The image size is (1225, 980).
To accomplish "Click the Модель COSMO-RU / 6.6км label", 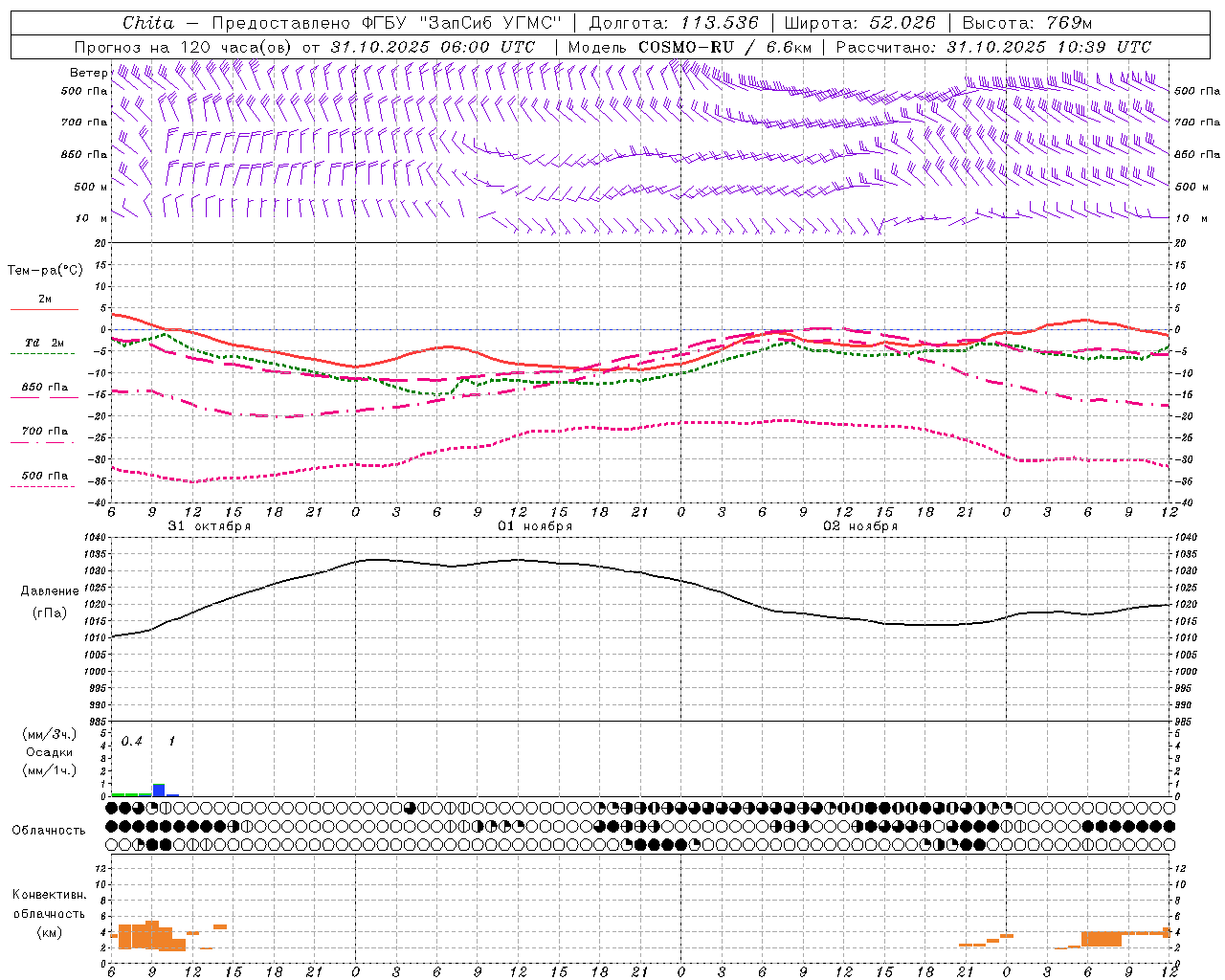I will [x=690, y=47].
